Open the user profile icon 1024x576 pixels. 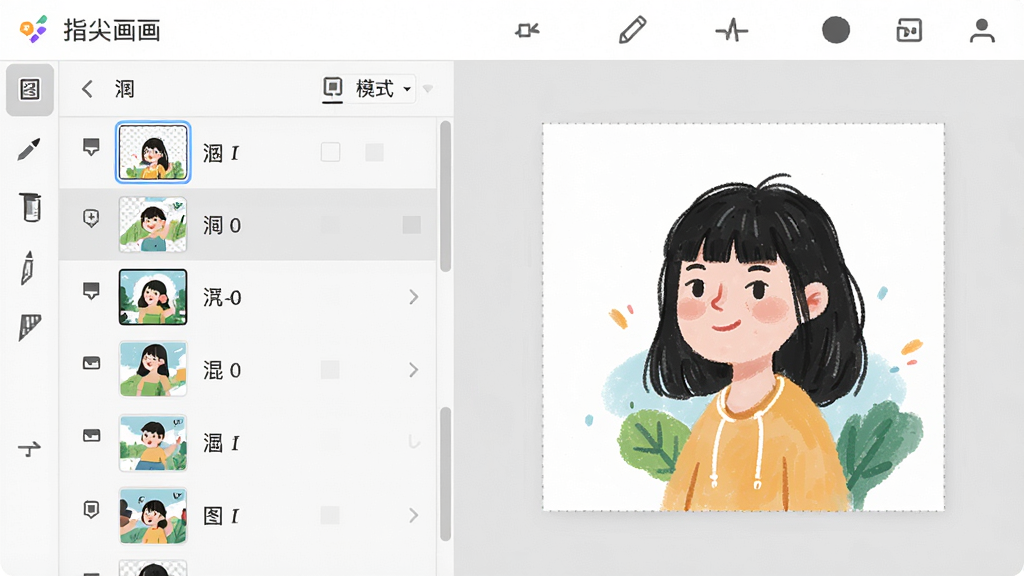(x=982, y=30)
